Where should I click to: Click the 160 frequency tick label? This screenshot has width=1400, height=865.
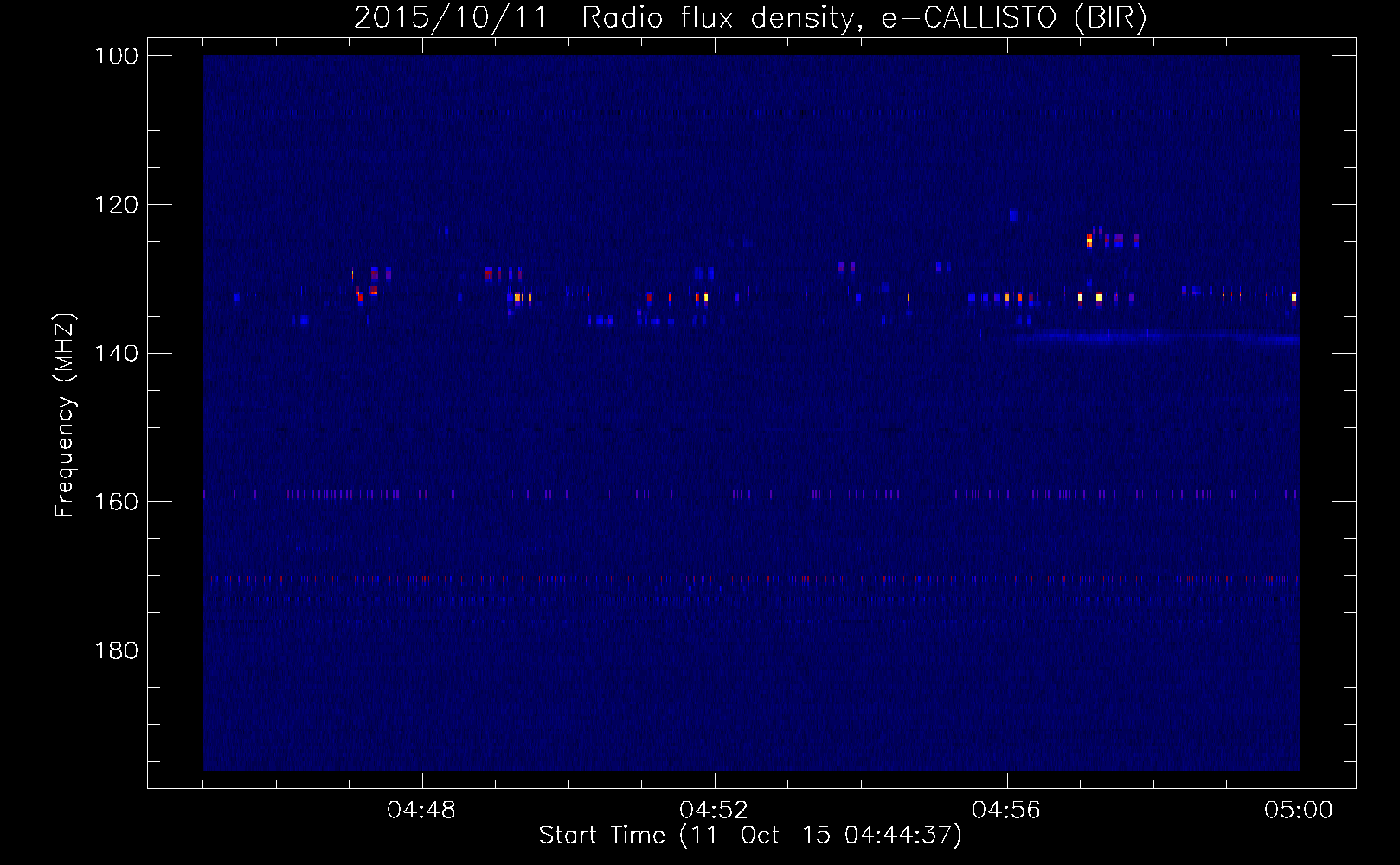117,502
